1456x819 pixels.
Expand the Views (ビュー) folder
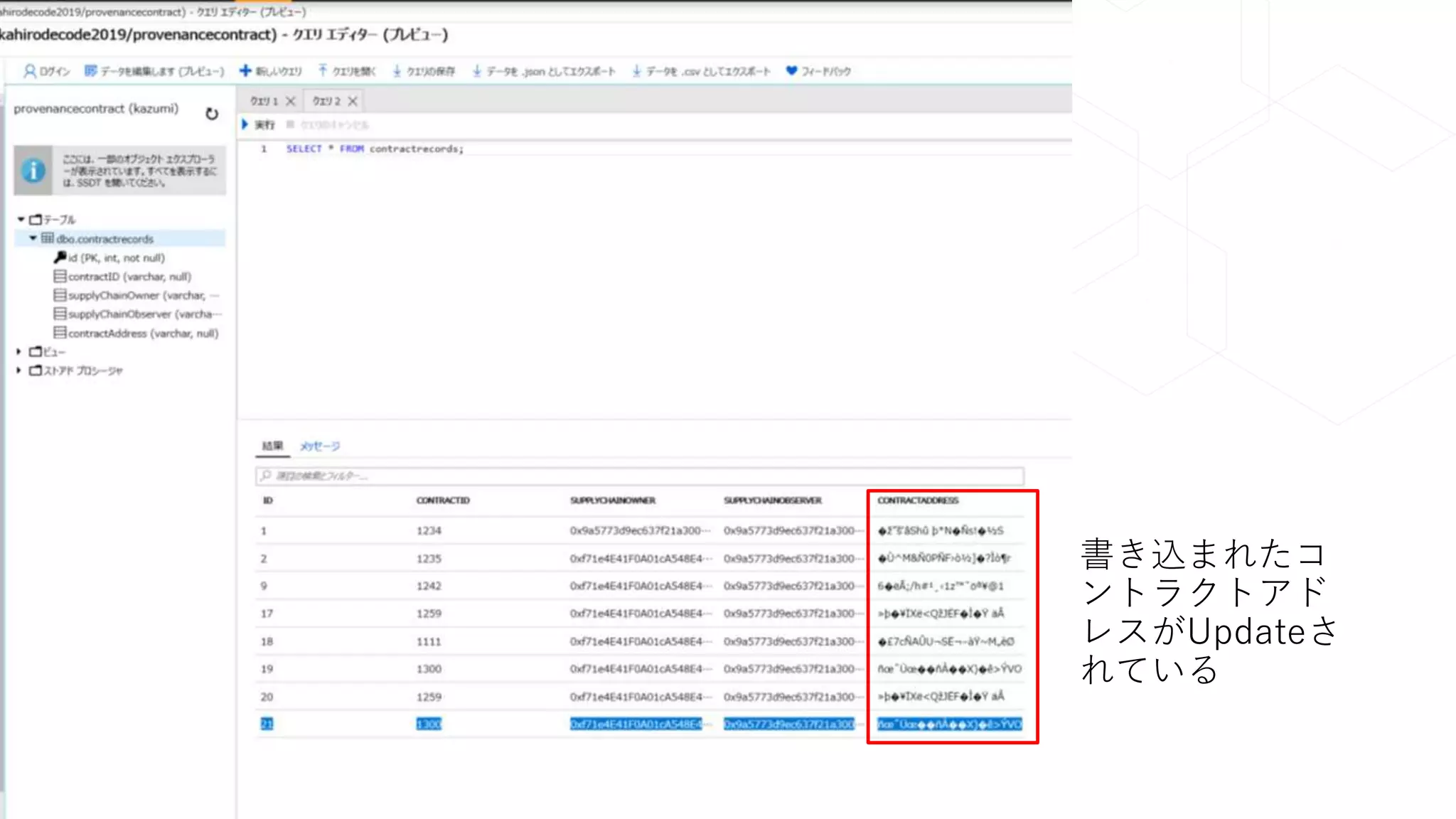[x=19, y=351]
